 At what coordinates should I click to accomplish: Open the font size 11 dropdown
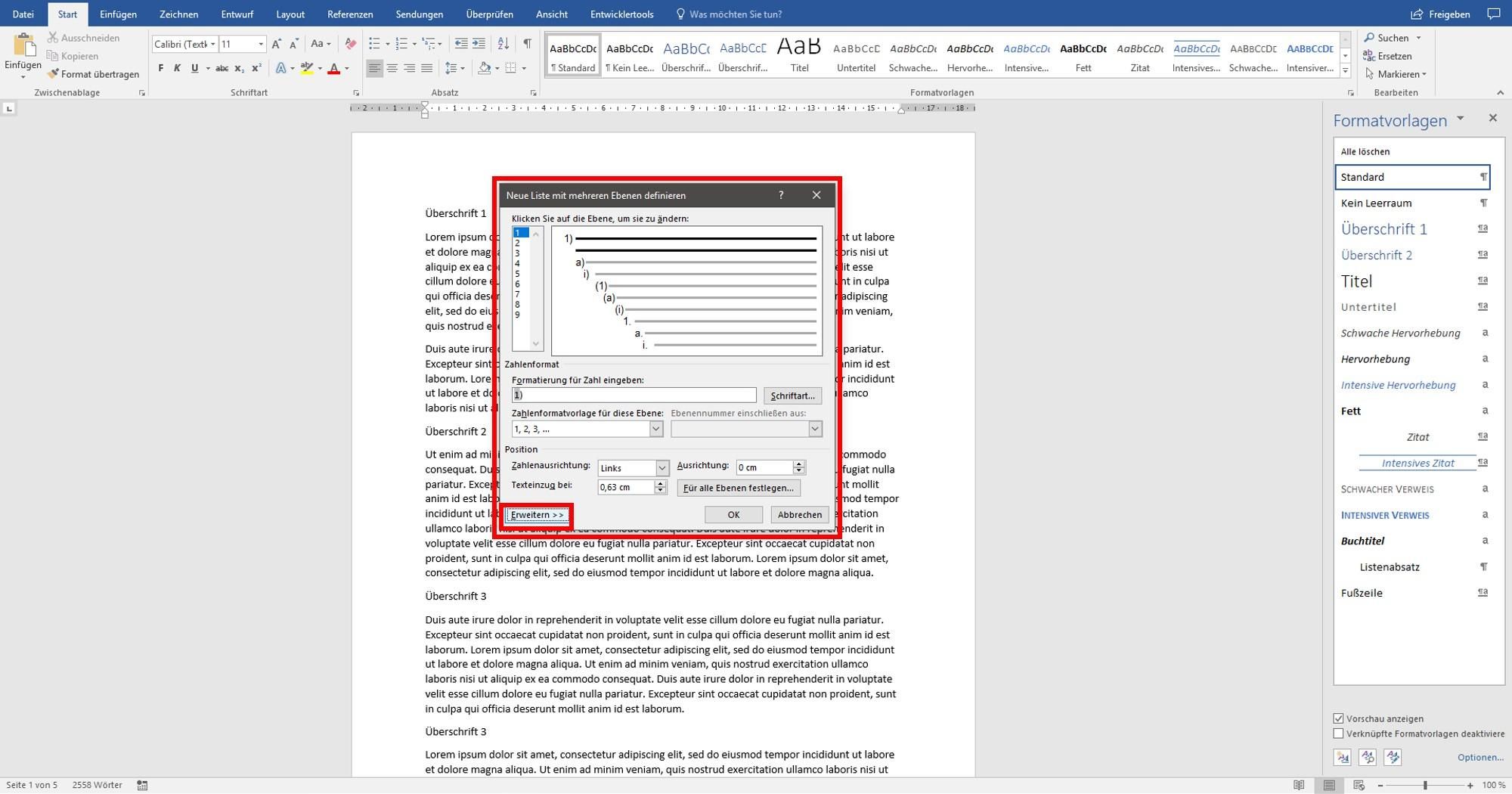coord(261,44)
